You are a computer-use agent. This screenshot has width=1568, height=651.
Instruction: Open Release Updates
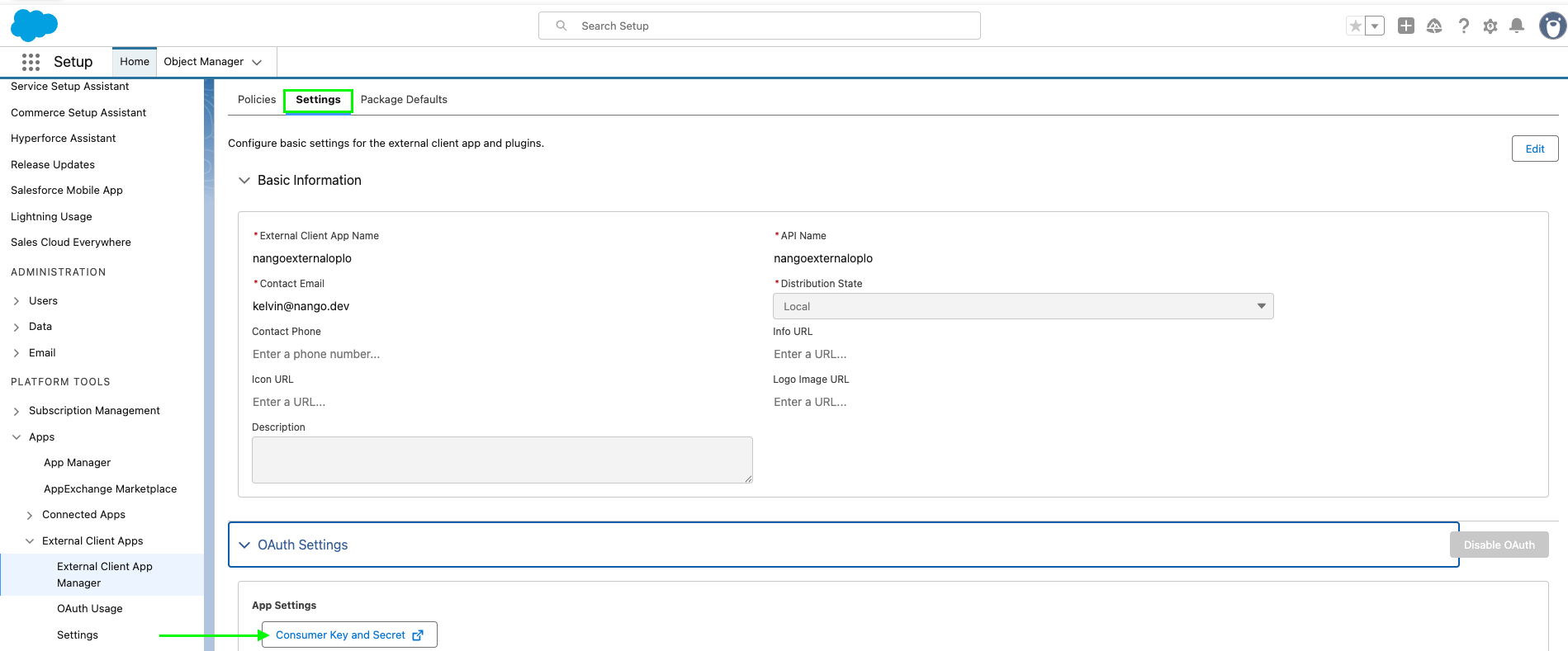coord(53,165)
